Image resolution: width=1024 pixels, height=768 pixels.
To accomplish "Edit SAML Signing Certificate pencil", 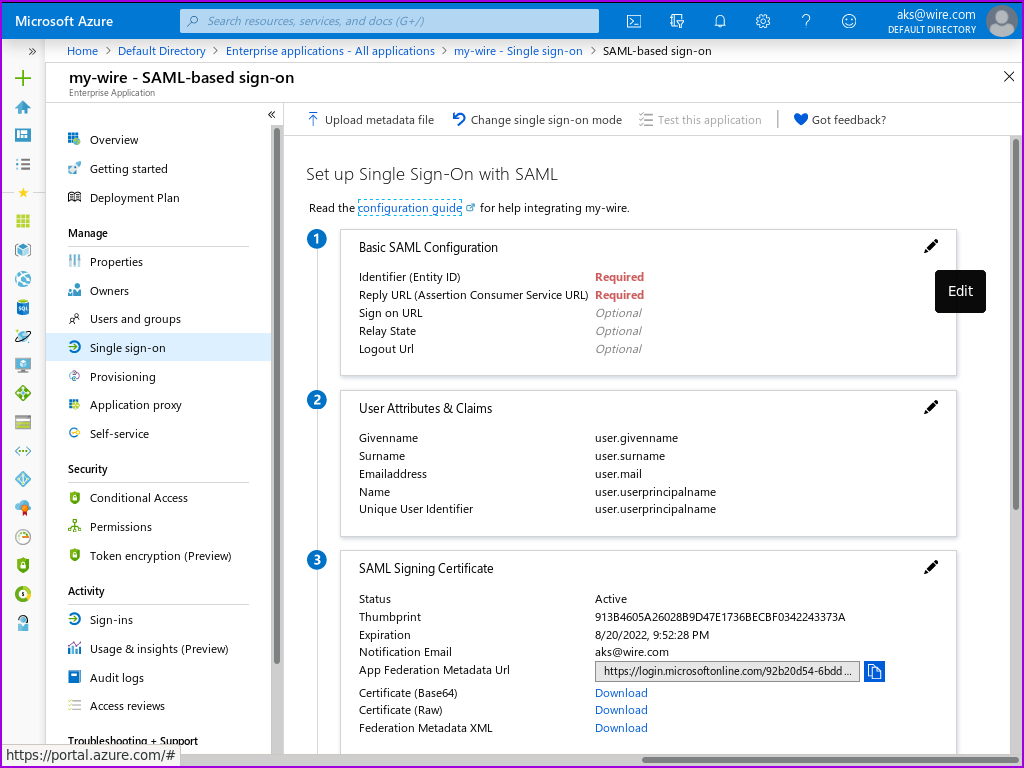I will pos(931,567).
